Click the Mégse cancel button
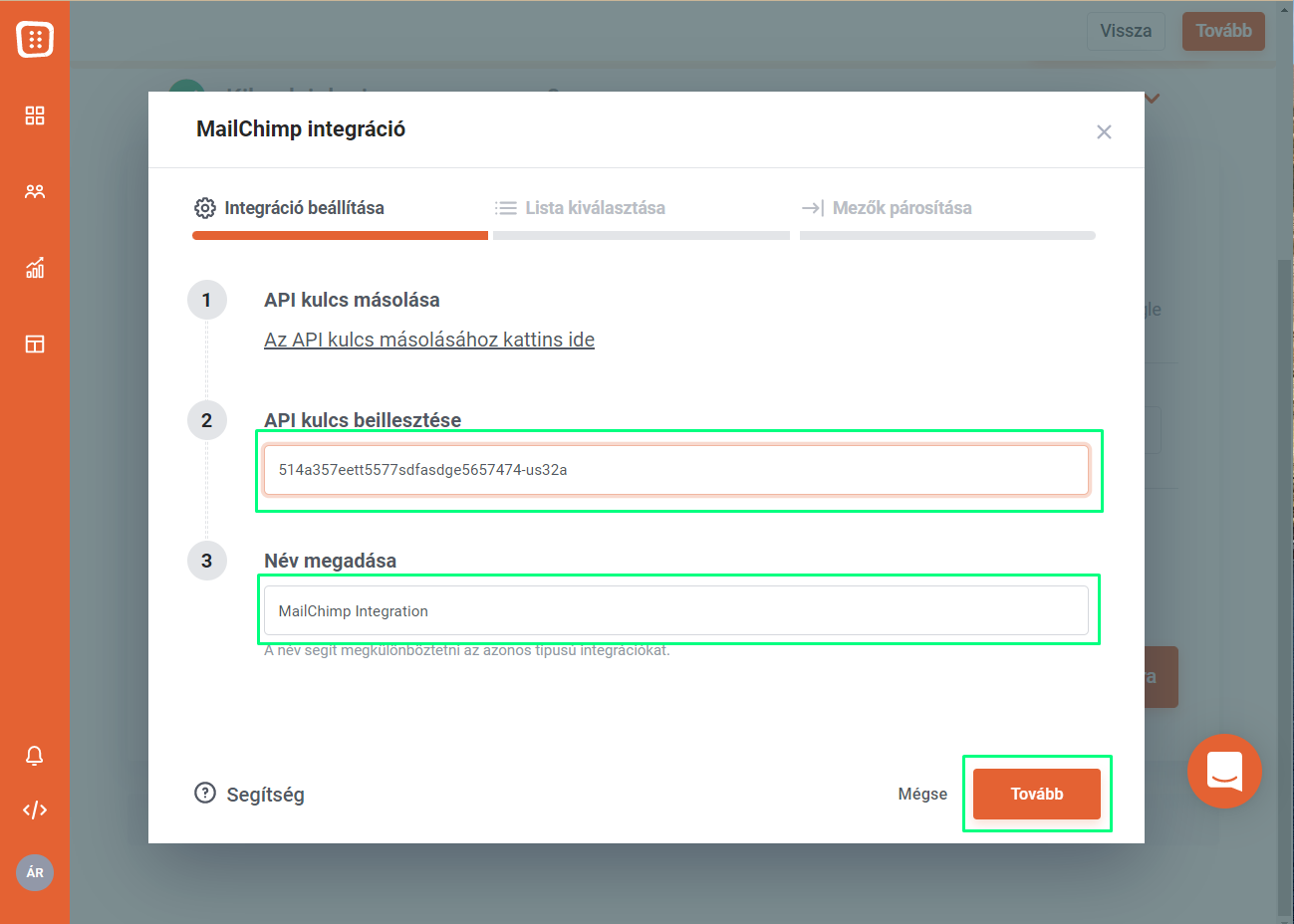This screenshot has width=1294, height=924. (x=922, y=794)
